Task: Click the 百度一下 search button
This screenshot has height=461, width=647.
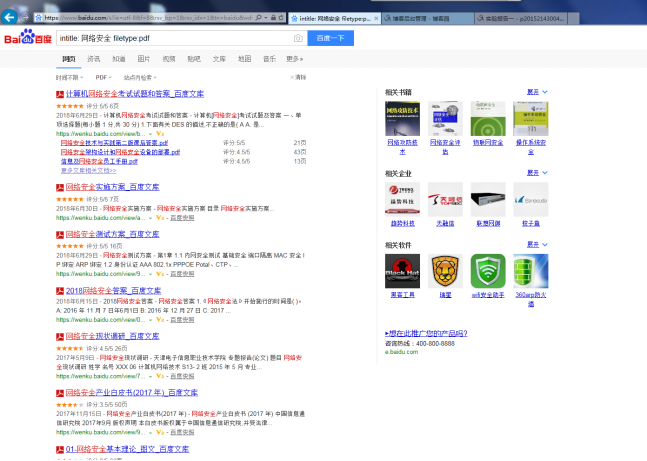Action: [x=331, y=38]
